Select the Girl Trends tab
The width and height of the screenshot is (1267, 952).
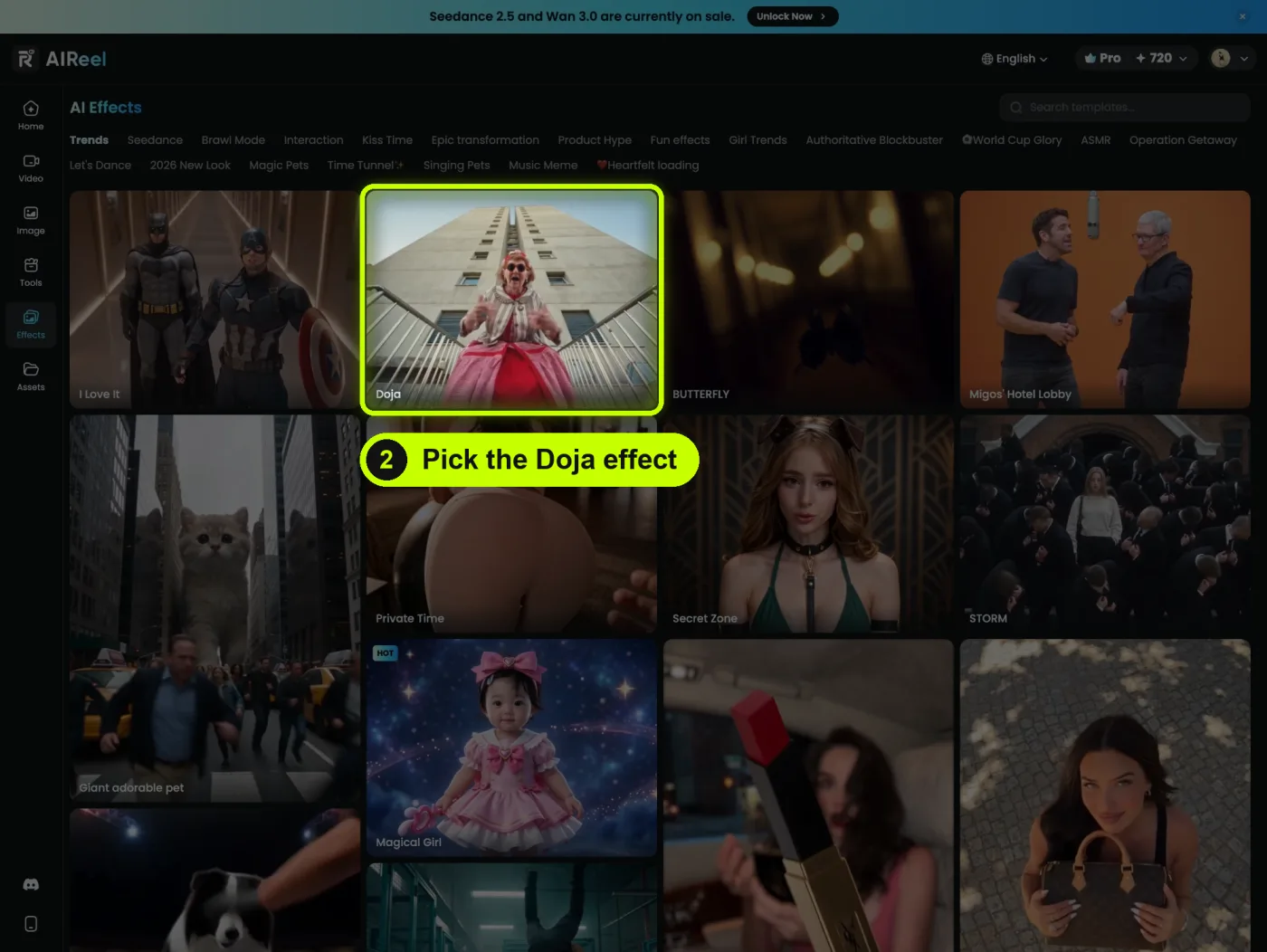[x=757, y=140]
